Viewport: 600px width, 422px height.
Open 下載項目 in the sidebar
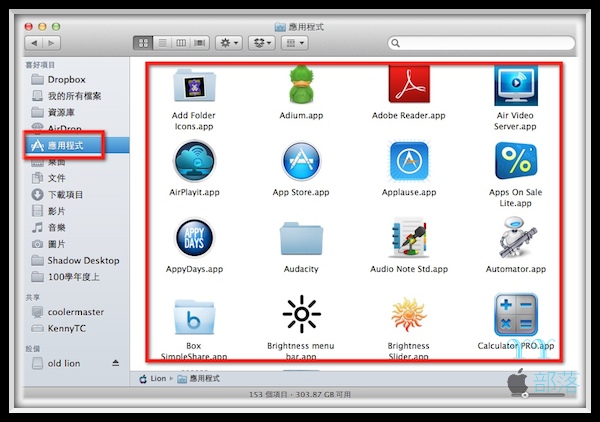(x=77, y=195)
